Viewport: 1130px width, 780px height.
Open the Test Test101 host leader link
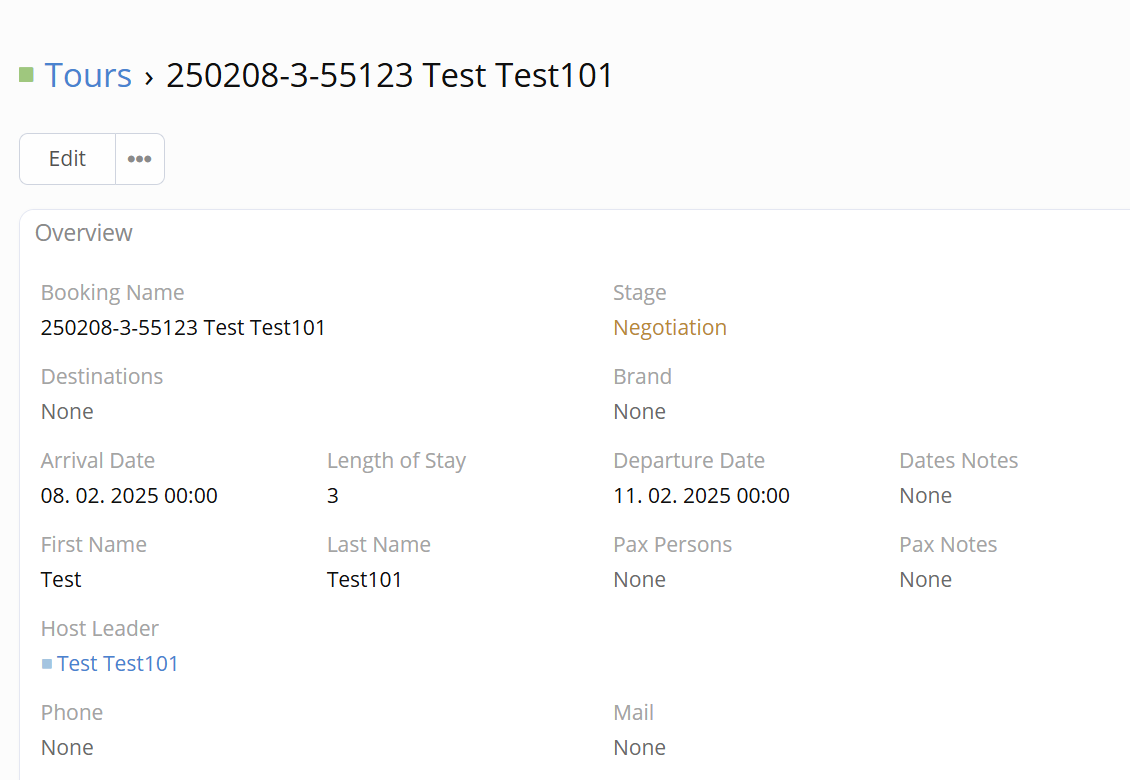point(118,664)
